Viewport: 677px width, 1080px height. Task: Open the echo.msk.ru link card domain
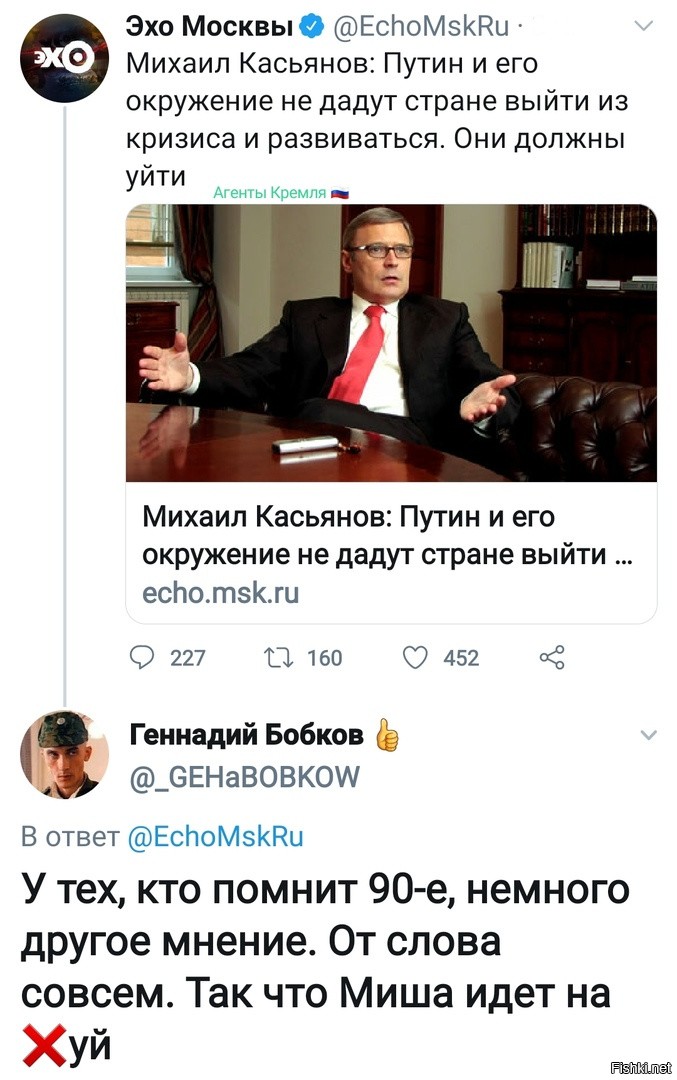(x=220, y=593)
